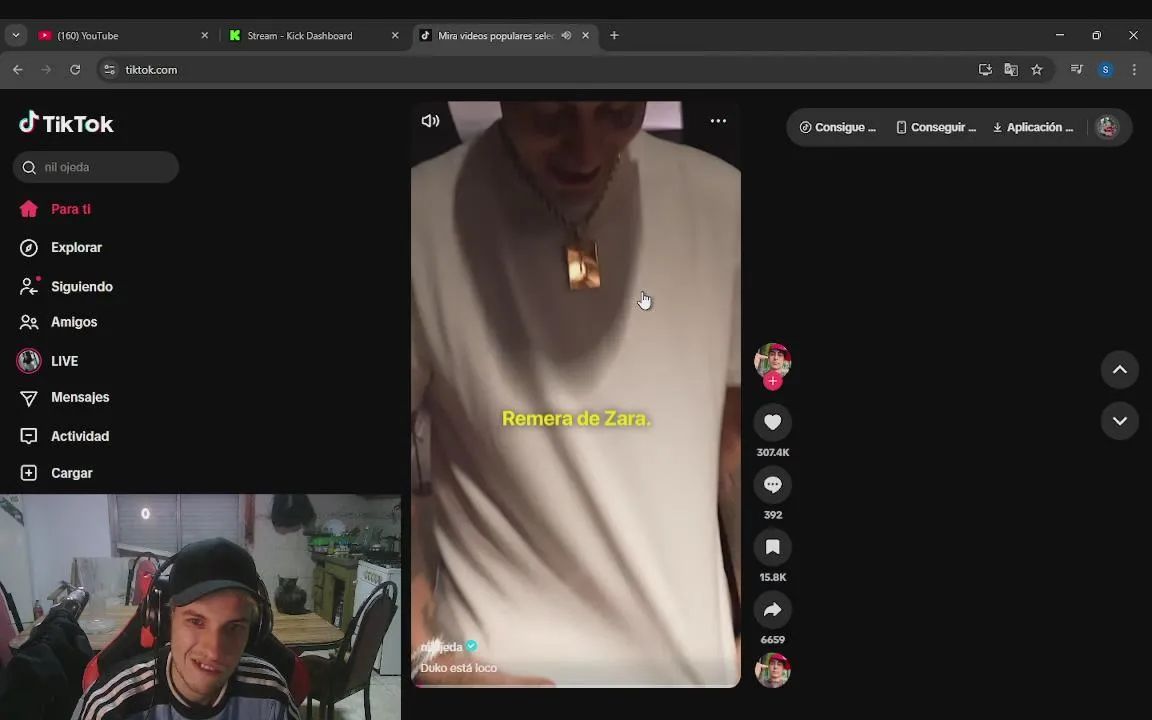Mute the TikTok tab via speaker icon
This screenshot has width=1152, height=720.
coord(566,35)
